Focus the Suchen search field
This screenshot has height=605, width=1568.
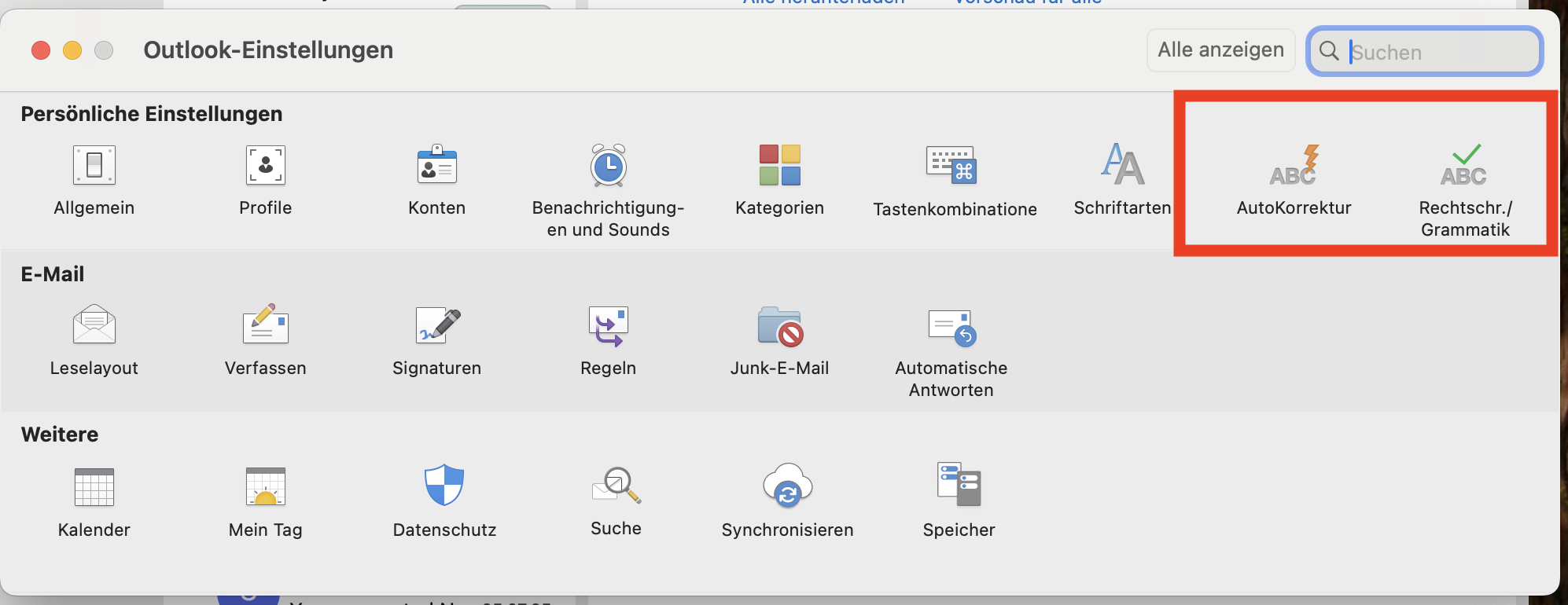(1425, 52)
